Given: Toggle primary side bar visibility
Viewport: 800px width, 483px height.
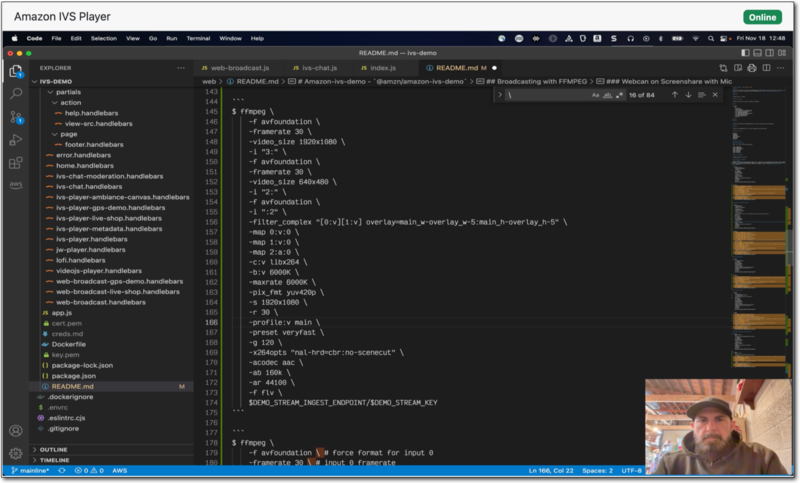Looking at the screenshot, I should point(745,53).
